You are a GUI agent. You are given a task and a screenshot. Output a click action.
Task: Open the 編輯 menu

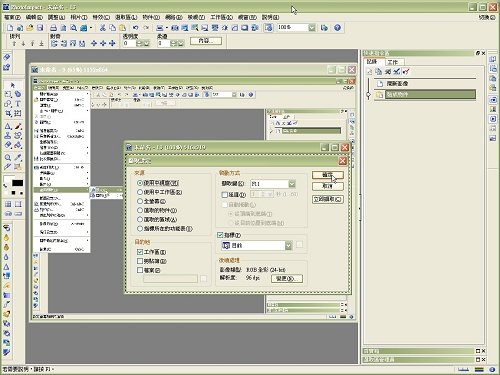click(34, 17)
